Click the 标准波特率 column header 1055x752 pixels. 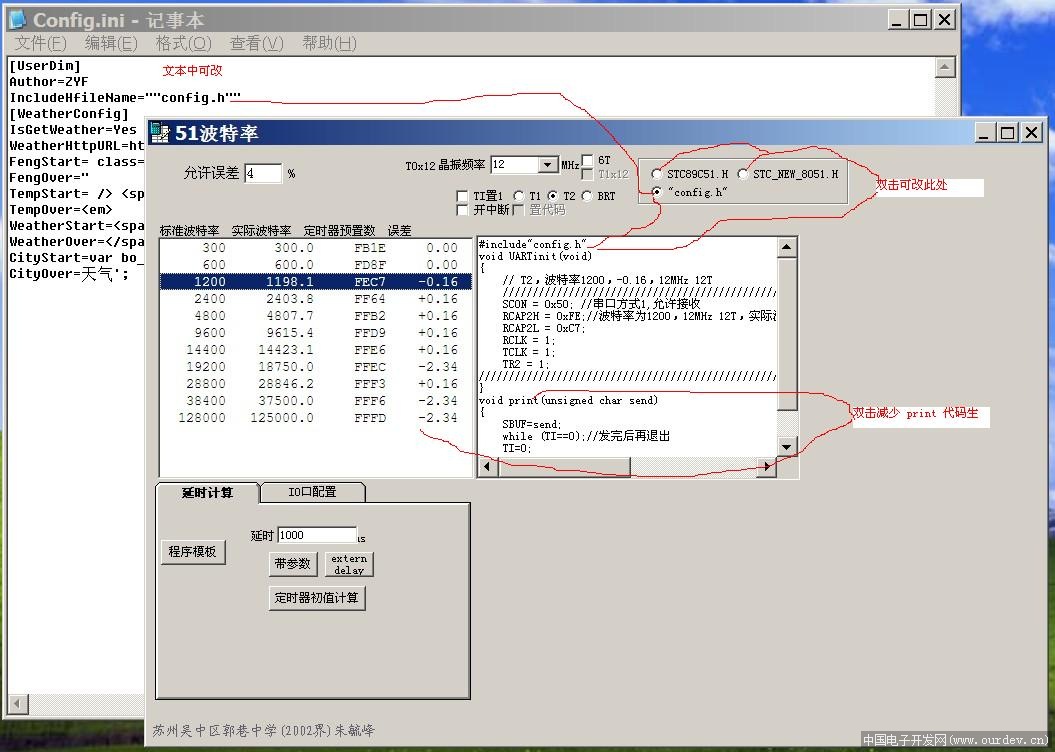(x=189, y=231)
